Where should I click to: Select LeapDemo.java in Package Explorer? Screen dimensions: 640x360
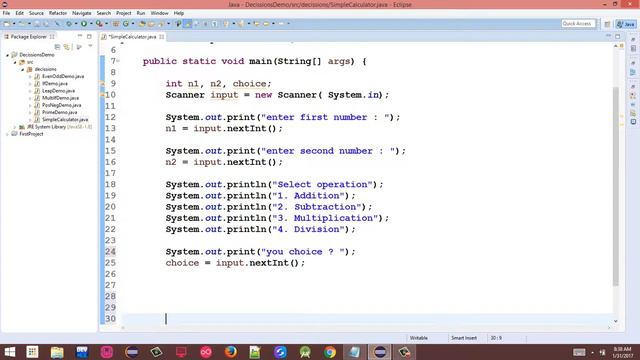(58, 91)
